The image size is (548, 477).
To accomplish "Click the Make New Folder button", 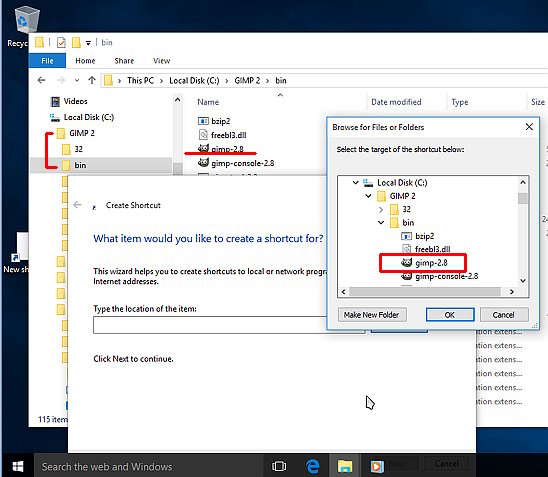I will (x=371, y=315).
